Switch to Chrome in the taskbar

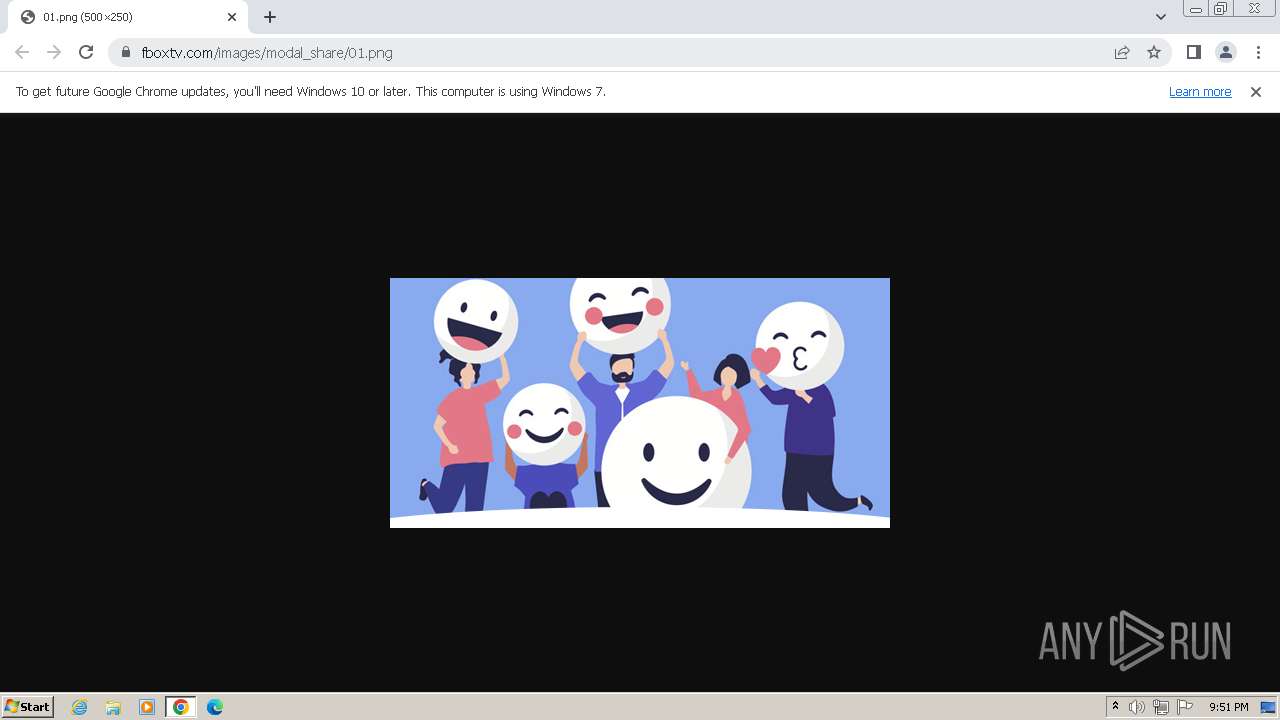pyautogui.click(x=180, y=707)
